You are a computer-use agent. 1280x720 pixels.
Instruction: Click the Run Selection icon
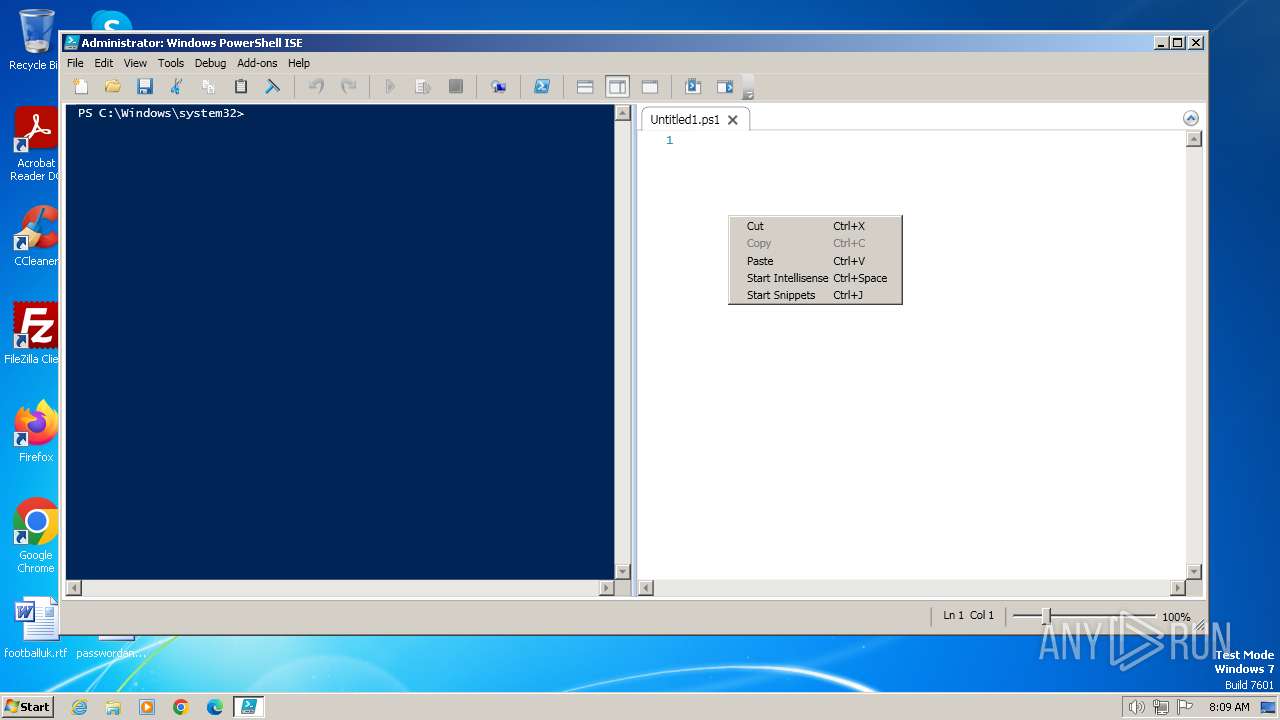coord(423,87)
